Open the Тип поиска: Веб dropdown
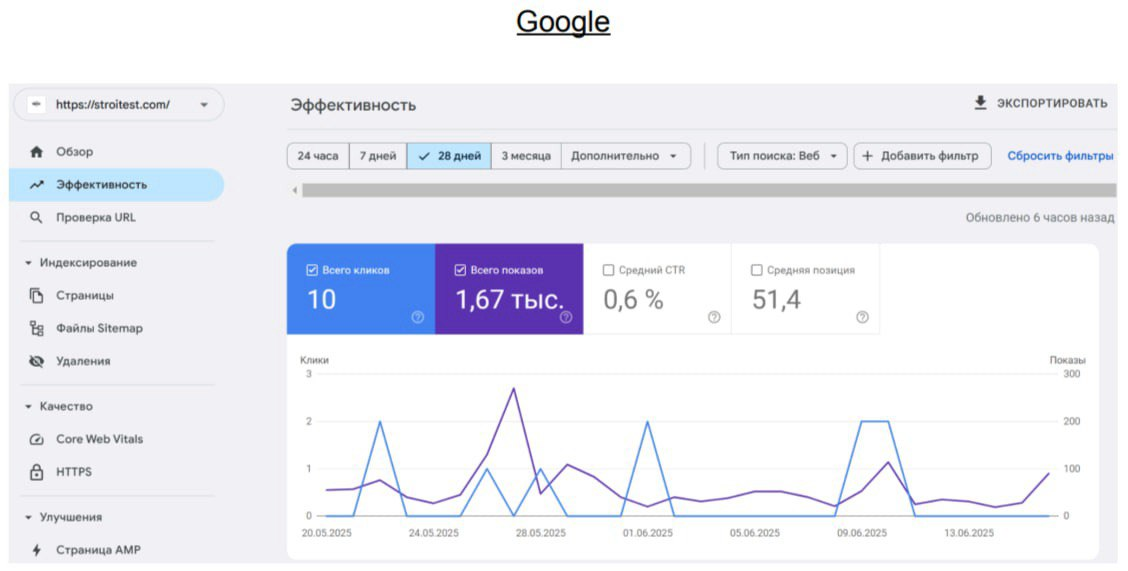 point(782,156)
